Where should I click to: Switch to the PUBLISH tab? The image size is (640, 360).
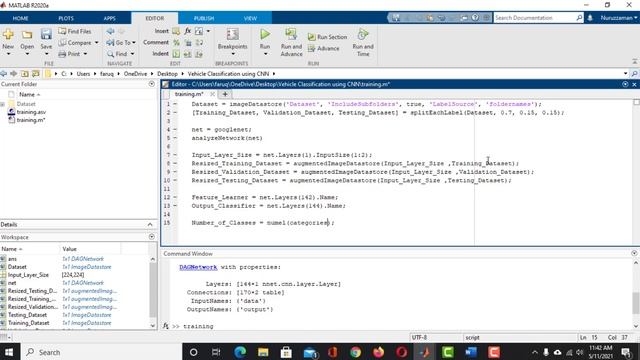pos(204,18)
